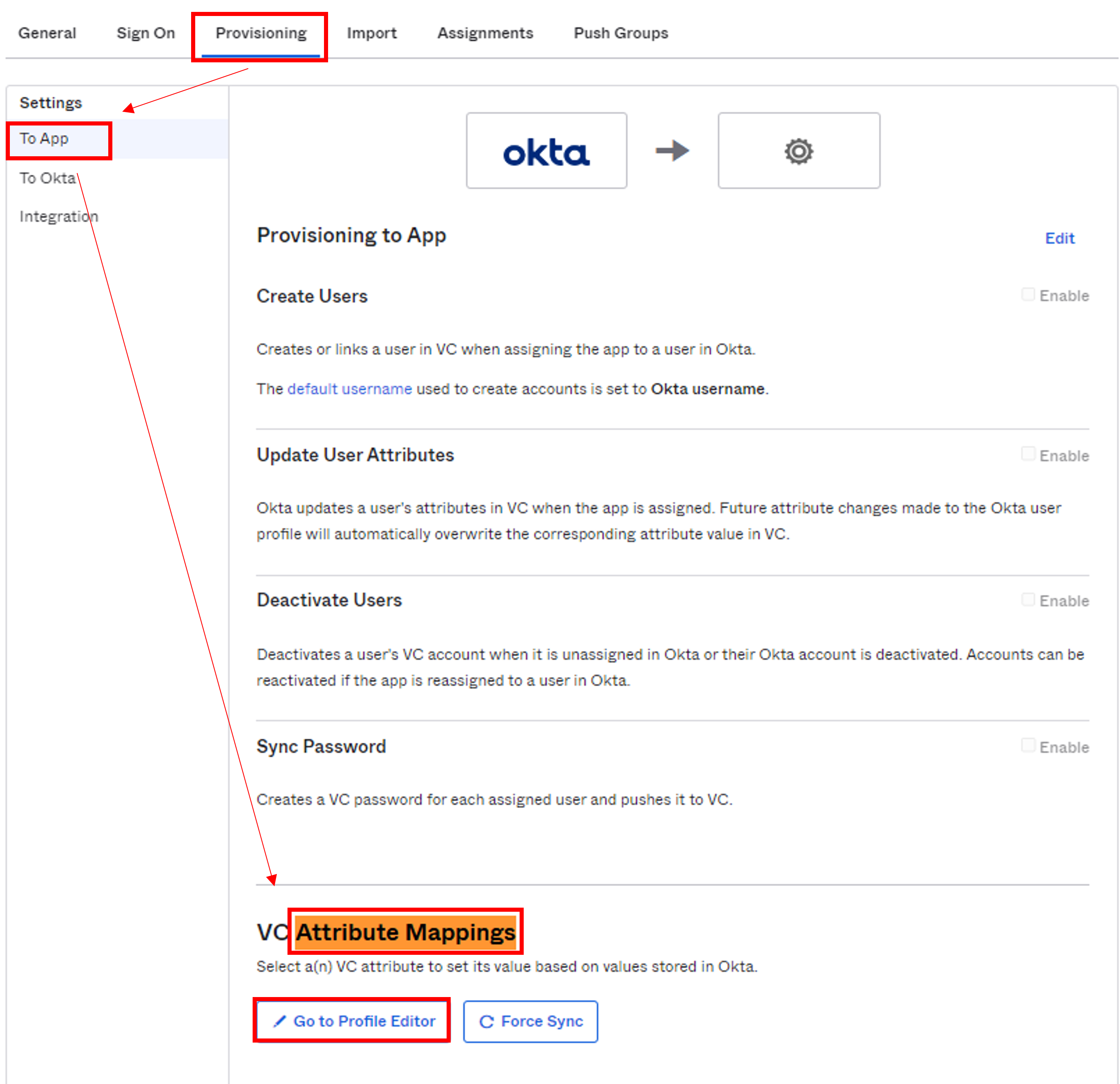The image size is (1120, 1084).
Task: Click the refresh icon on Force Sync
Action: point(486,1022)
